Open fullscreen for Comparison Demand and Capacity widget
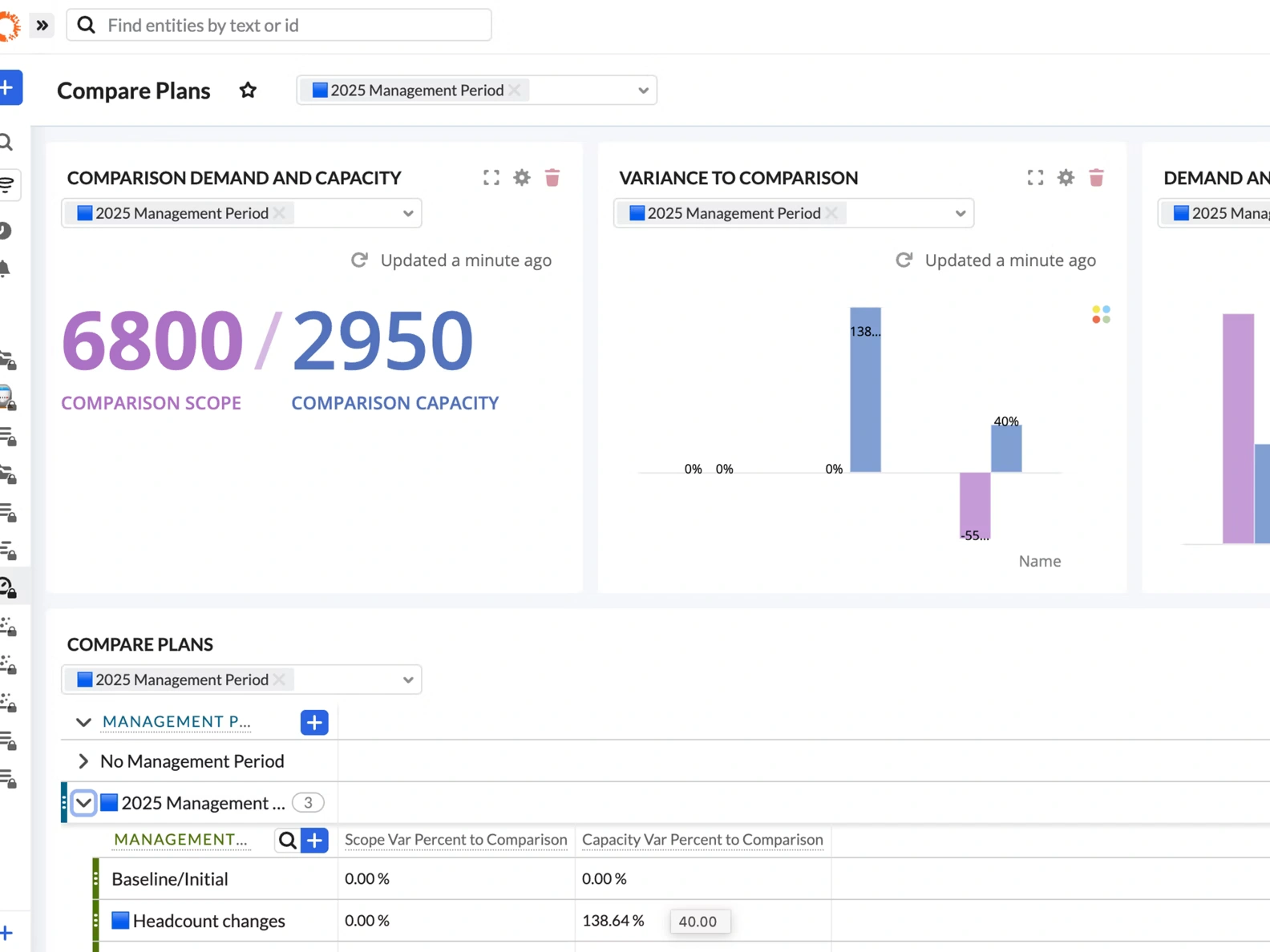 tap(491, 178)
